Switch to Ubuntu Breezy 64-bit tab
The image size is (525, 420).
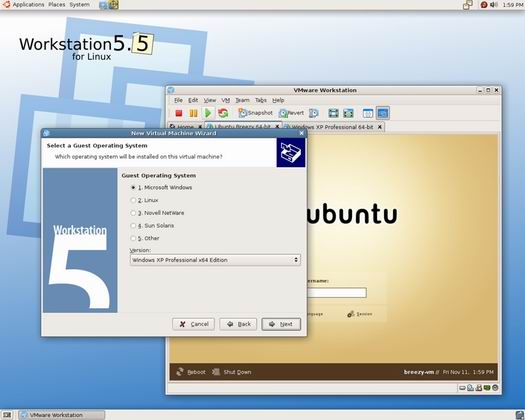point(243,126)
